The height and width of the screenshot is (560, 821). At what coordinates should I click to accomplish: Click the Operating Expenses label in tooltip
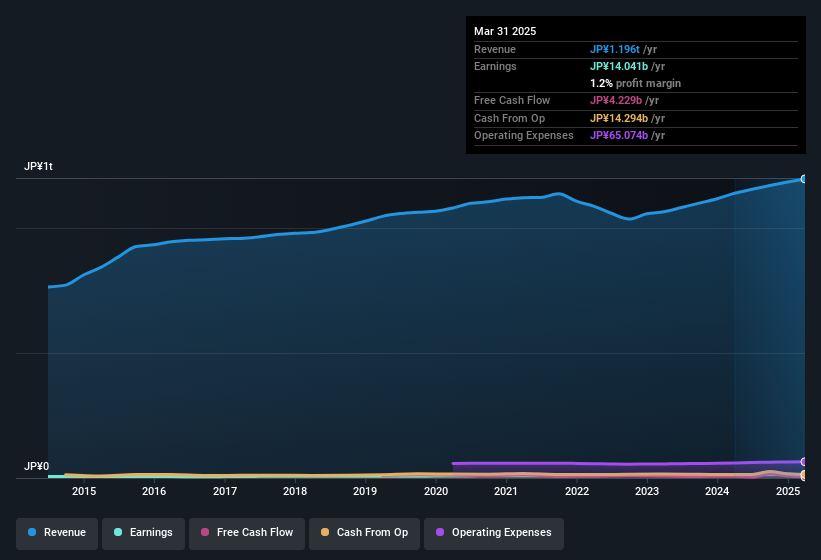[524, 136]
